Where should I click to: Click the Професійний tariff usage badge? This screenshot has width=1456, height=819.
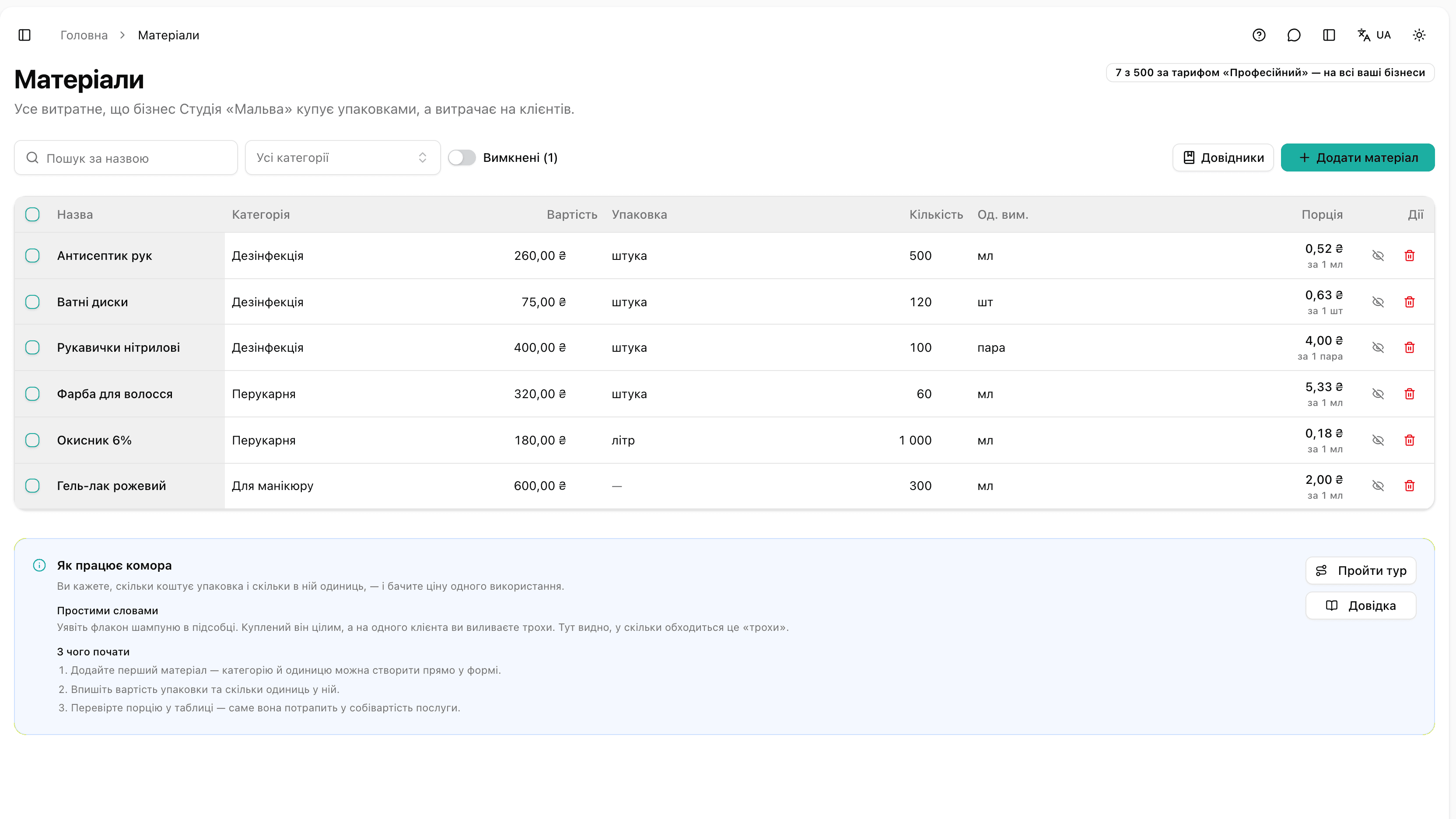click(1270, 72)
